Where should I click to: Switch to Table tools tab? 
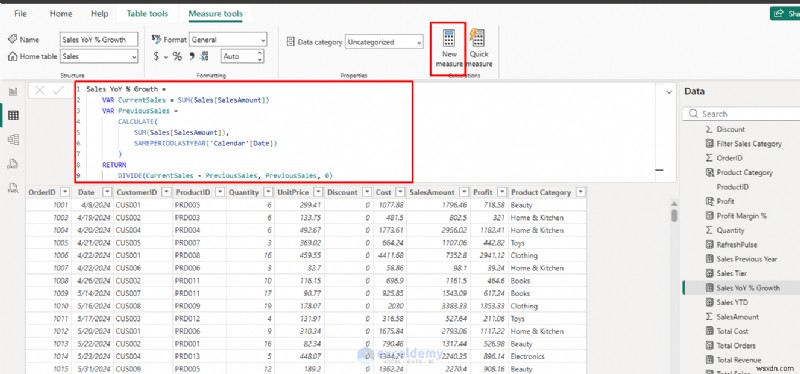(x=147, y=14)
